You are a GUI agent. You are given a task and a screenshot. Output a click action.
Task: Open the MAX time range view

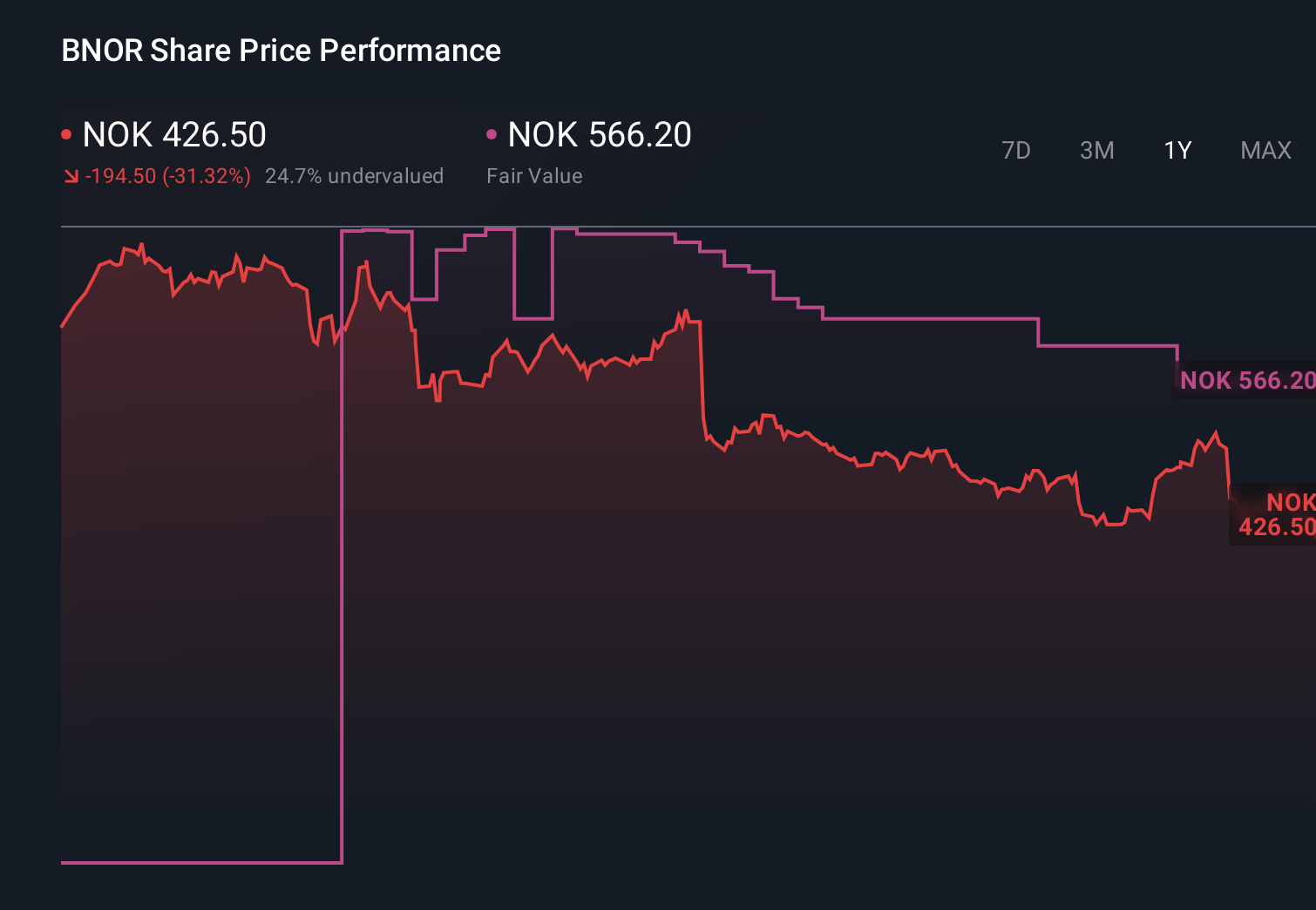pos(1265,150)
